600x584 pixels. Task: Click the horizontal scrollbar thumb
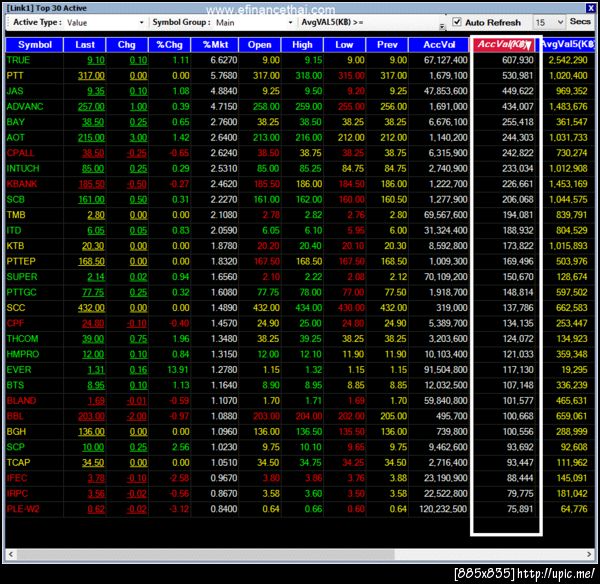[x=205, y=554]
